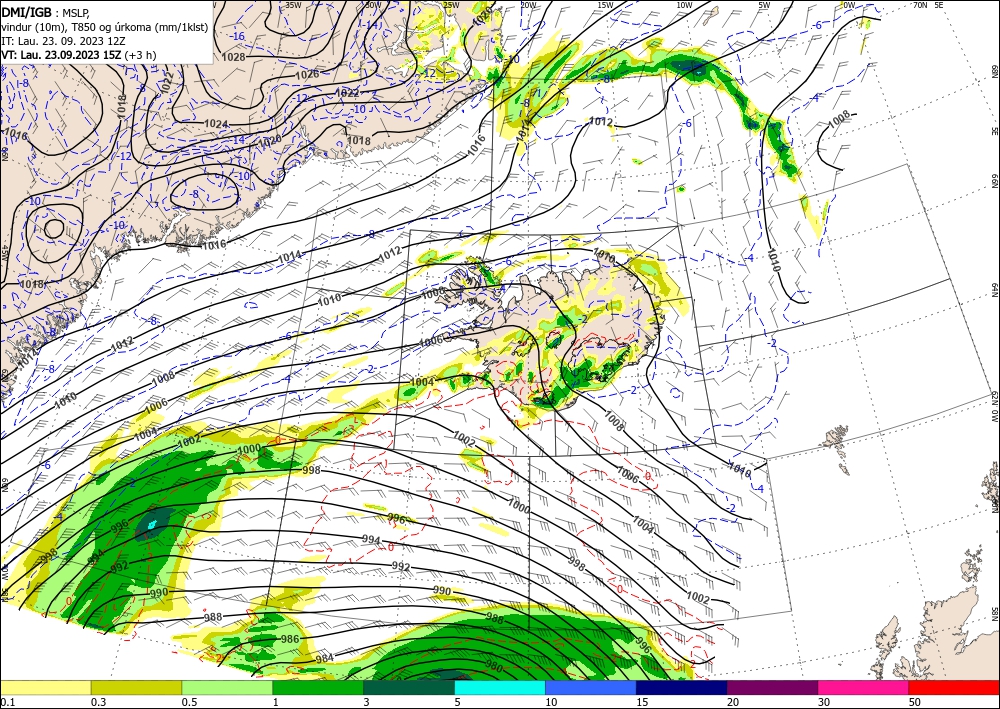The width and height of the screenshot is (1000, 709).
Task: Click the purple 20–30 mm legend swatch
Action: click(x=772, y=687)
